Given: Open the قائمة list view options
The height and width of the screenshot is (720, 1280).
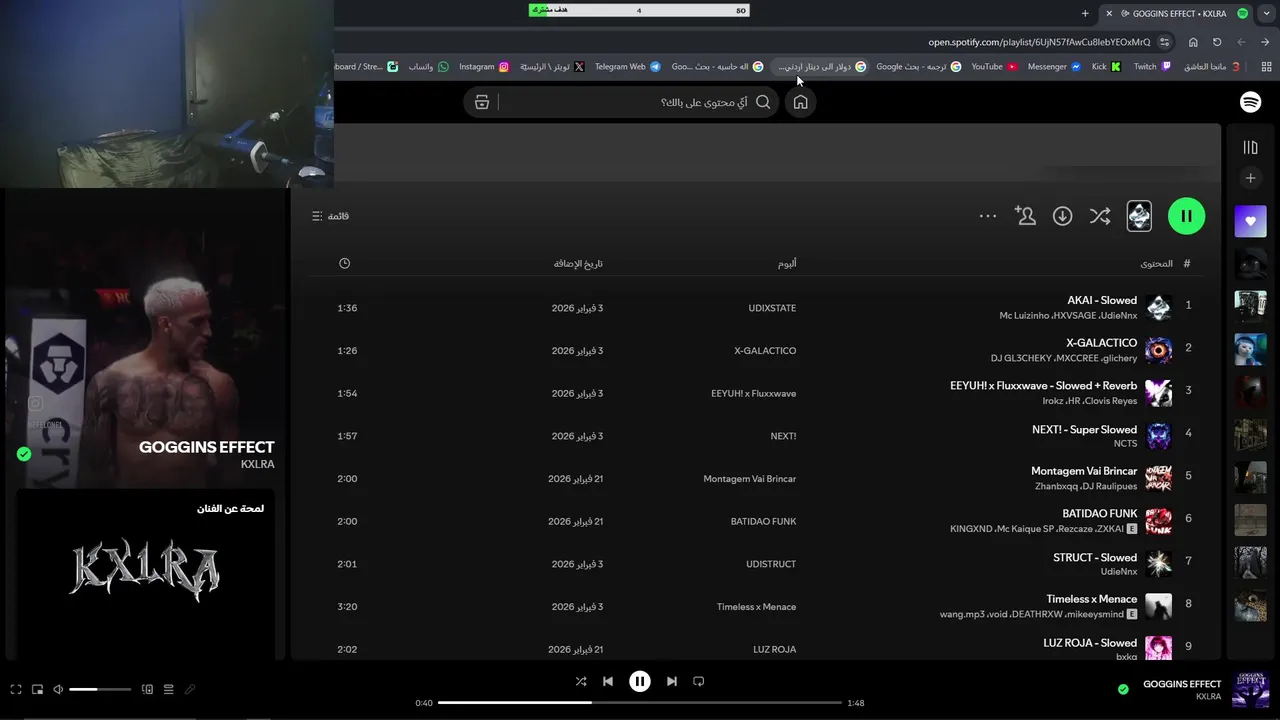Looking at the screenshot, I should (x=331, y=216).
